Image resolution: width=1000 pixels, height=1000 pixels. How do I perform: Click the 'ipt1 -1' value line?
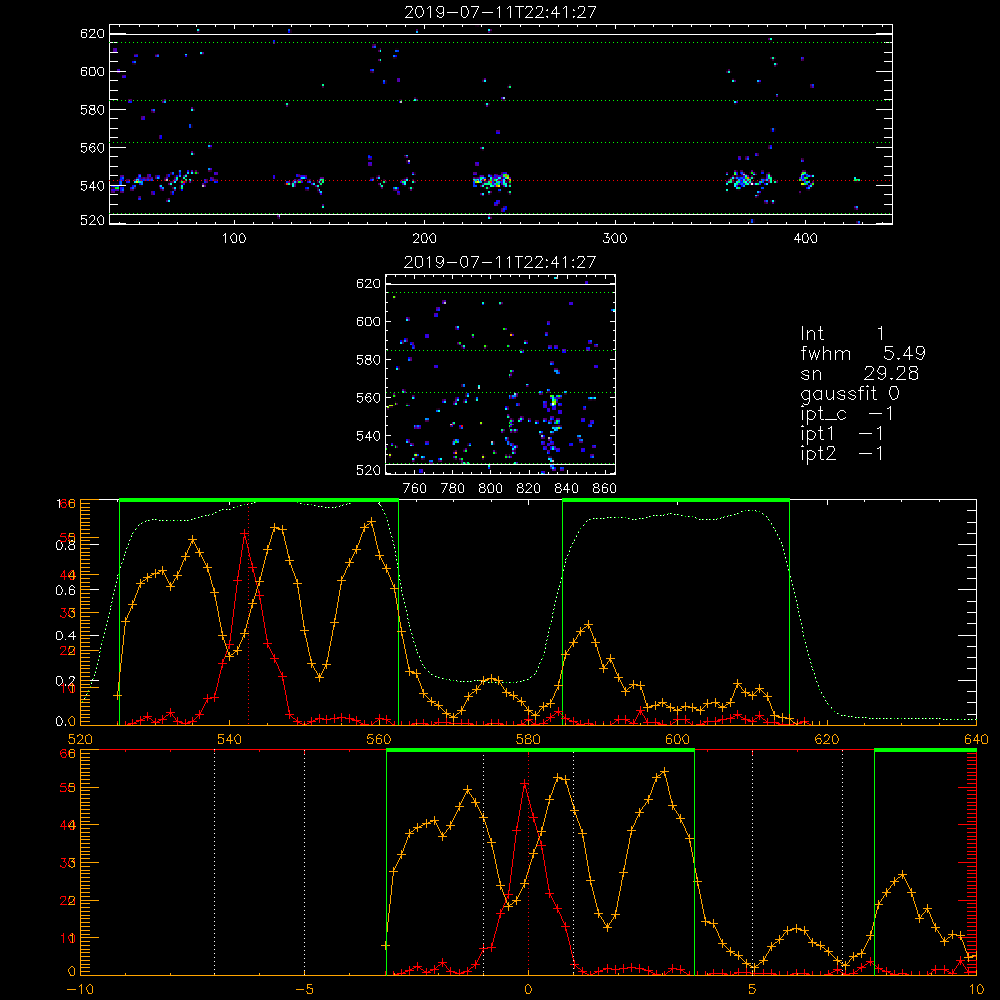[842, 434]
